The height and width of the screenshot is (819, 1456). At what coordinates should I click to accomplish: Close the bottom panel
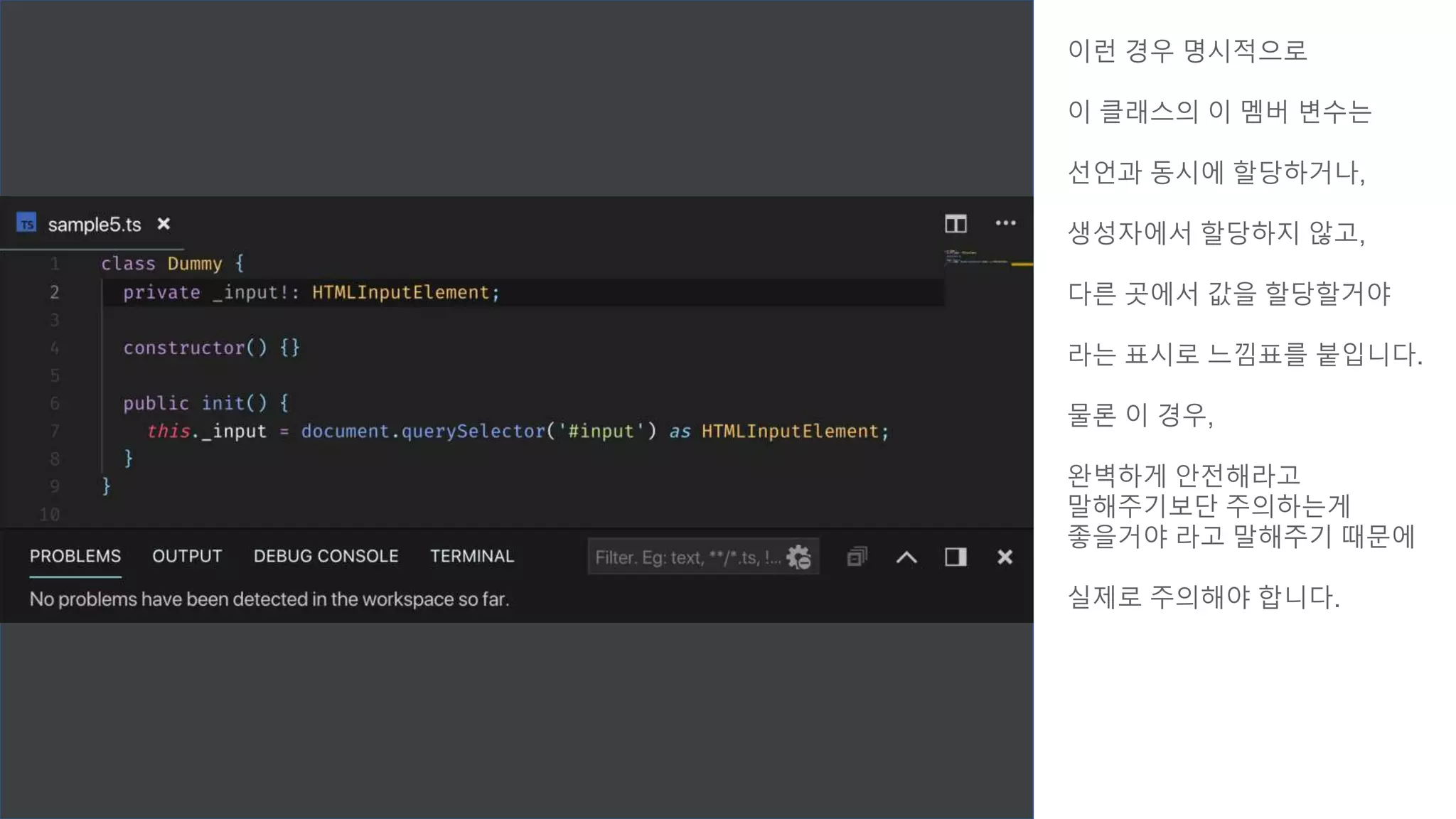tap(1005, 557)
